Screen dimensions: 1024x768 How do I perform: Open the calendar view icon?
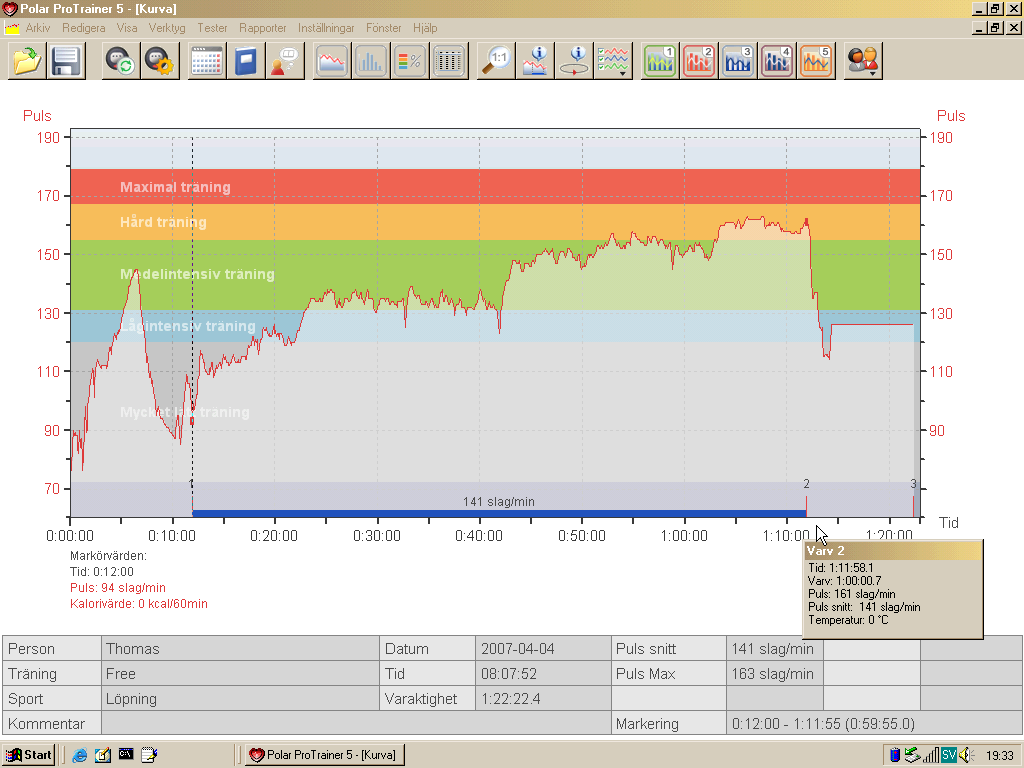207,61
